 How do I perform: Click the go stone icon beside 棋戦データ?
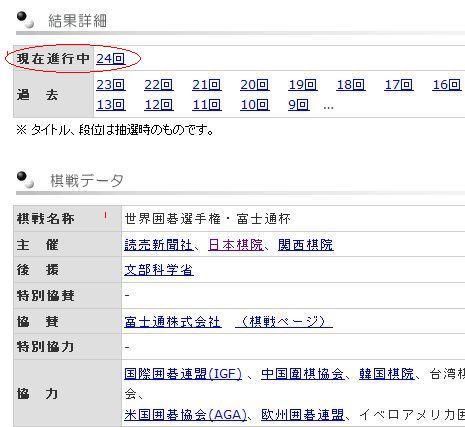[26, 180]
